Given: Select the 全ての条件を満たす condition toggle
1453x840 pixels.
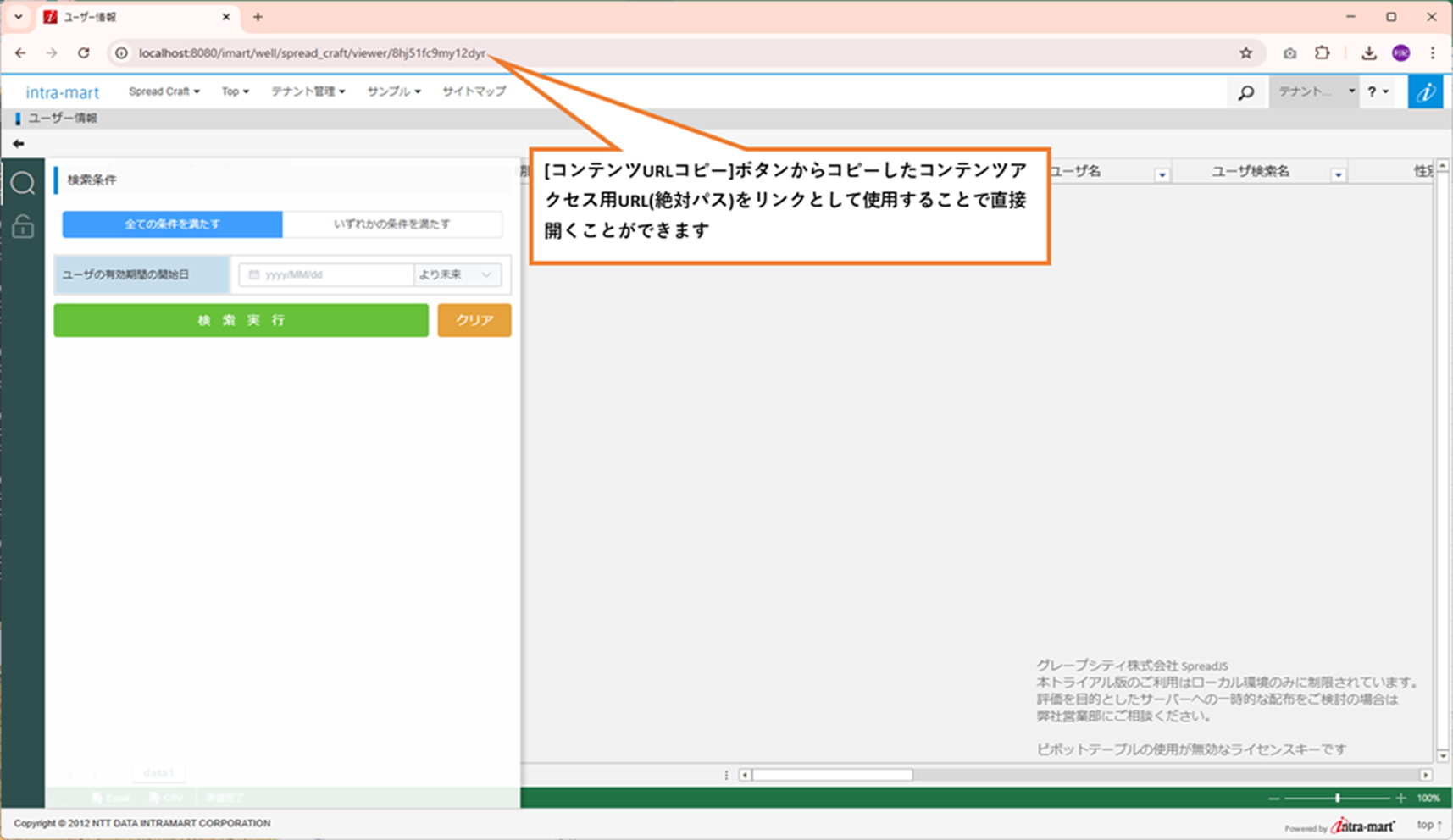Looking at the screenshot, I should pos(172,224).
